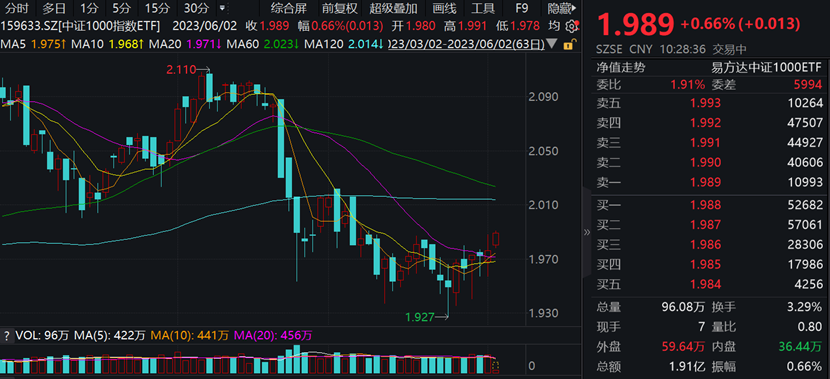Collapse side panel using double chevron icon

pyautogui.click(x=587, y=232)
